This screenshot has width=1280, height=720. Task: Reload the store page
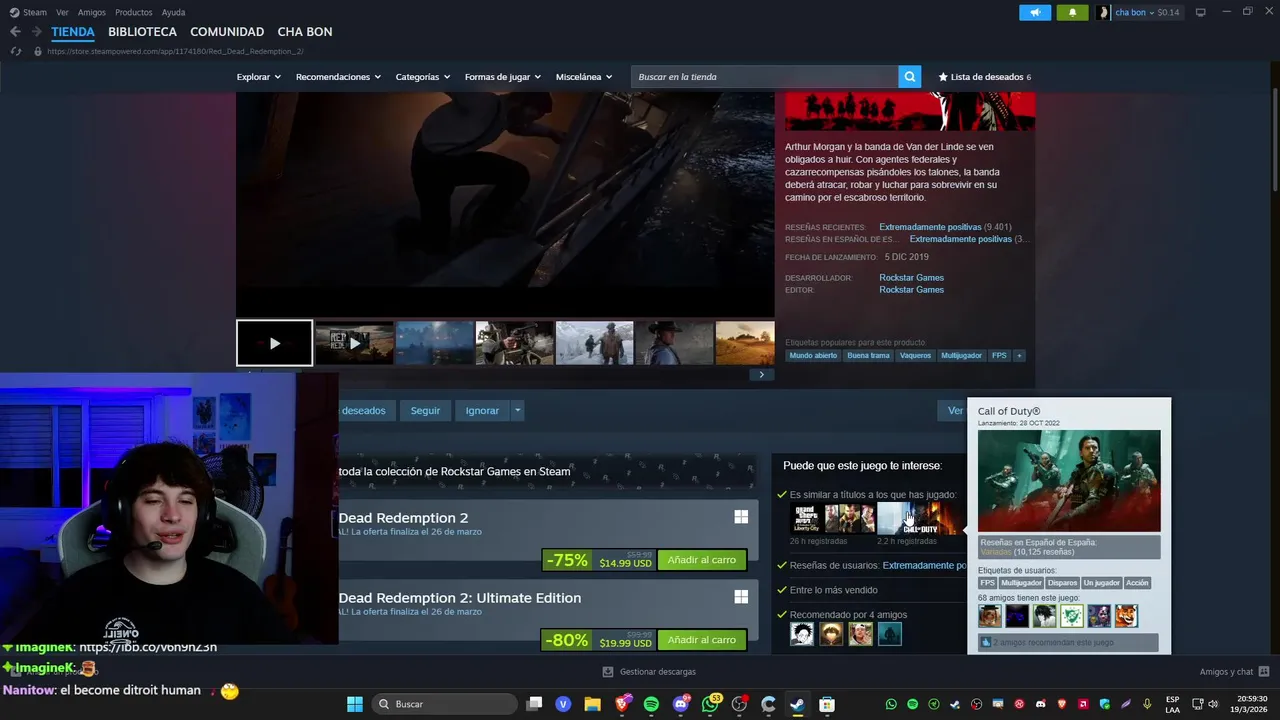point(16,51)
